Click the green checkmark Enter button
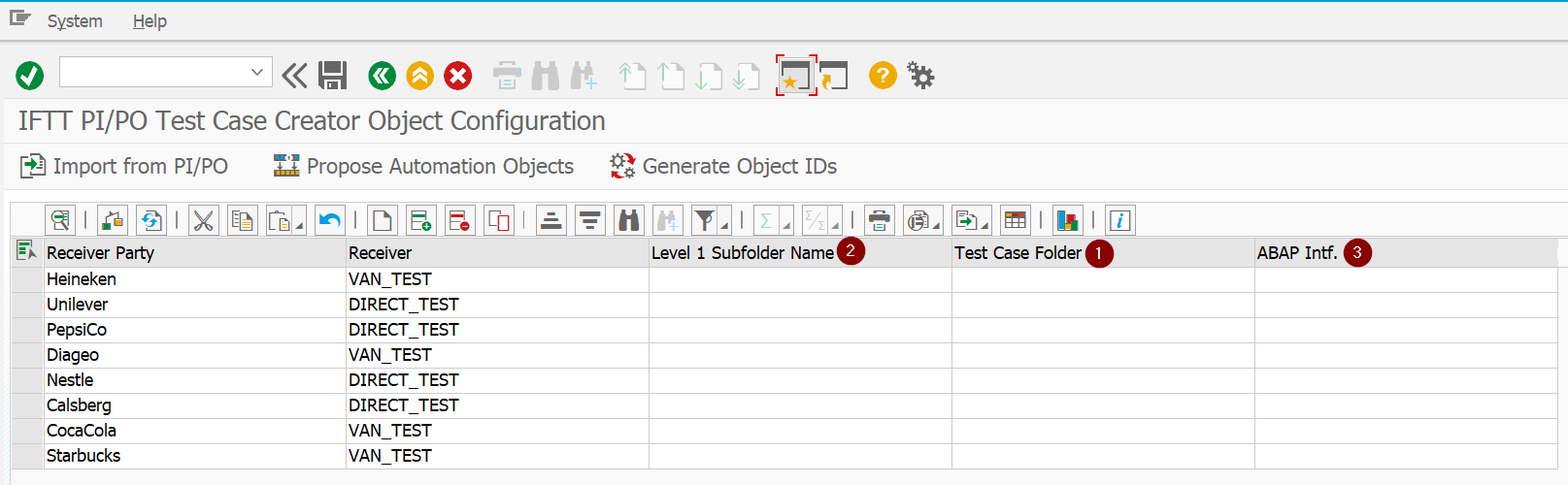This screenshot has height=485, width=1568. 30,75
